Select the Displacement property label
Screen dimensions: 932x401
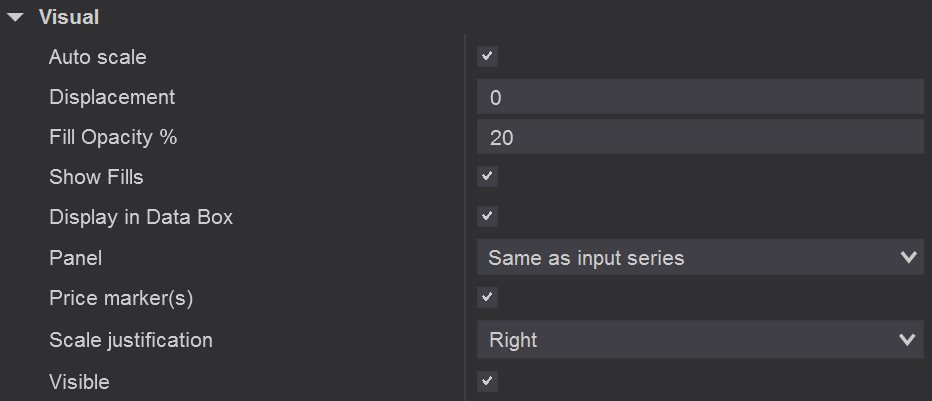112,97
